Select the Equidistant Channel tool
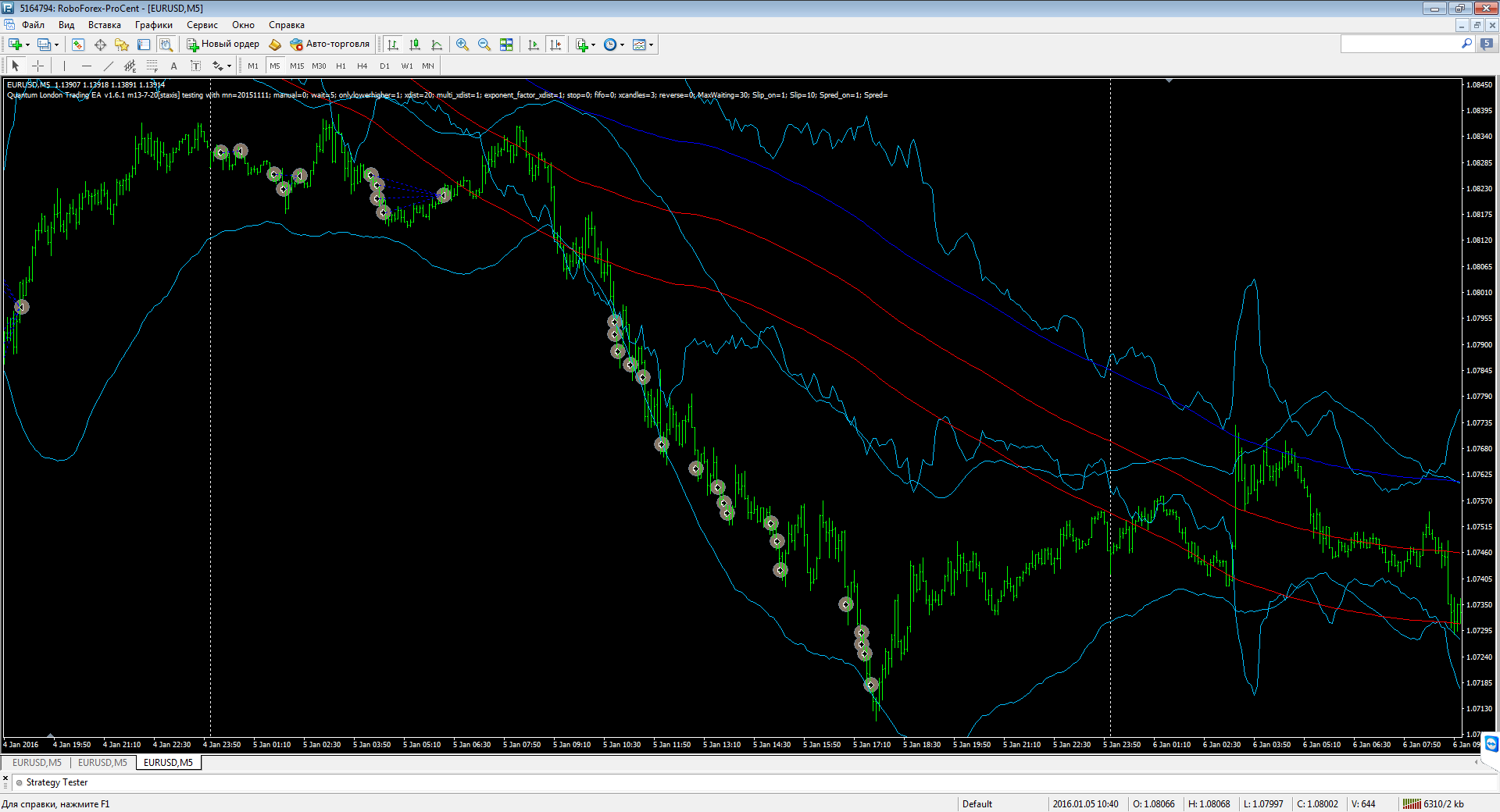Viewport: 1500px width, 812px height. pyautogui.click(x=130, y=66)
